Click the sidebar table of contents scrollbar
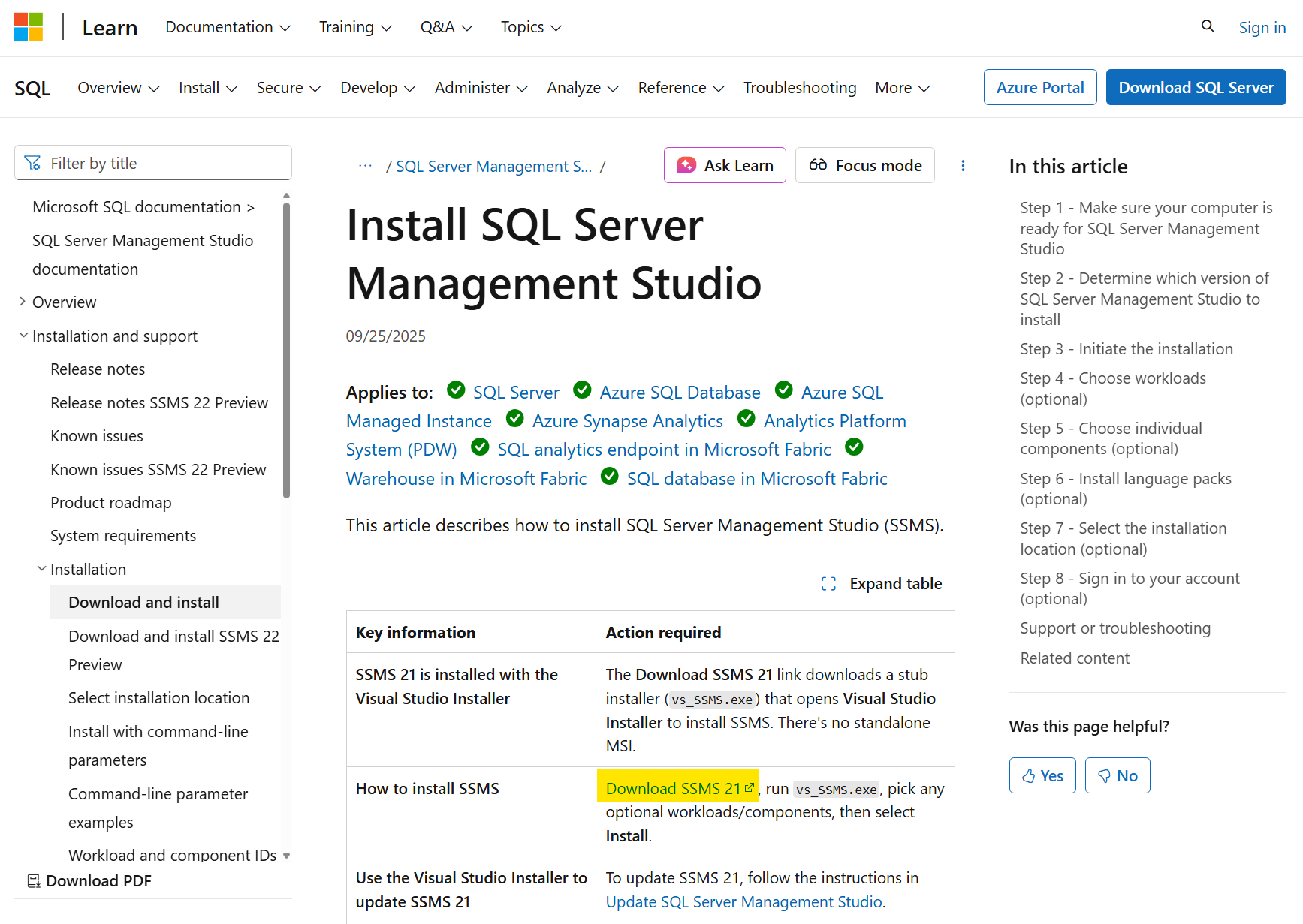 286,349
